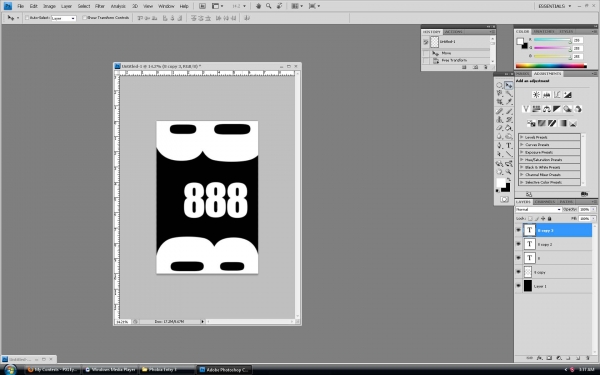Select the Magic Wand tool
600x375 pixels.
point(509,93)
